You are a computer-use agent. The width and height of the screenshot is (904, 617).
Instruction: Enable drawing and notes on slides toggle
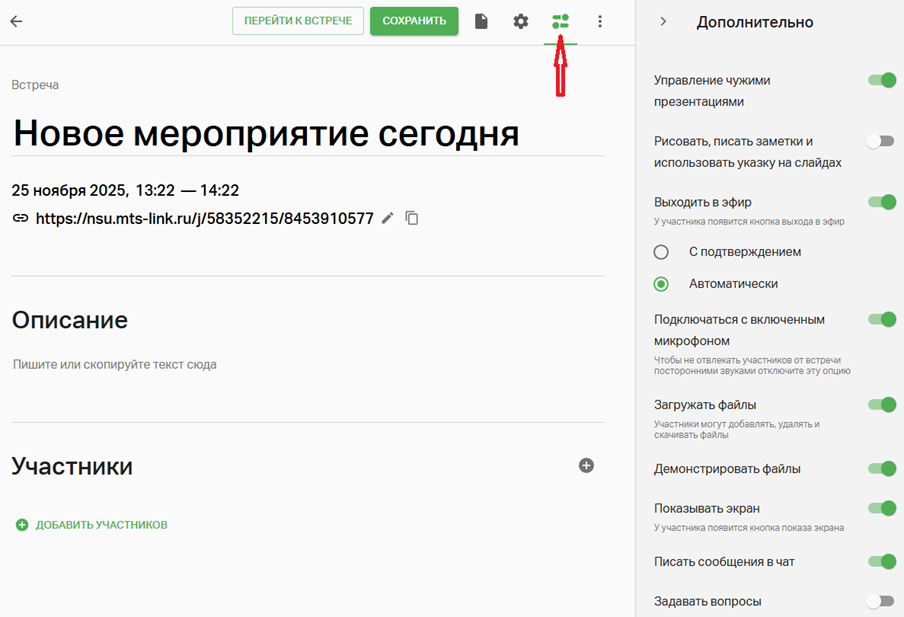880,141
